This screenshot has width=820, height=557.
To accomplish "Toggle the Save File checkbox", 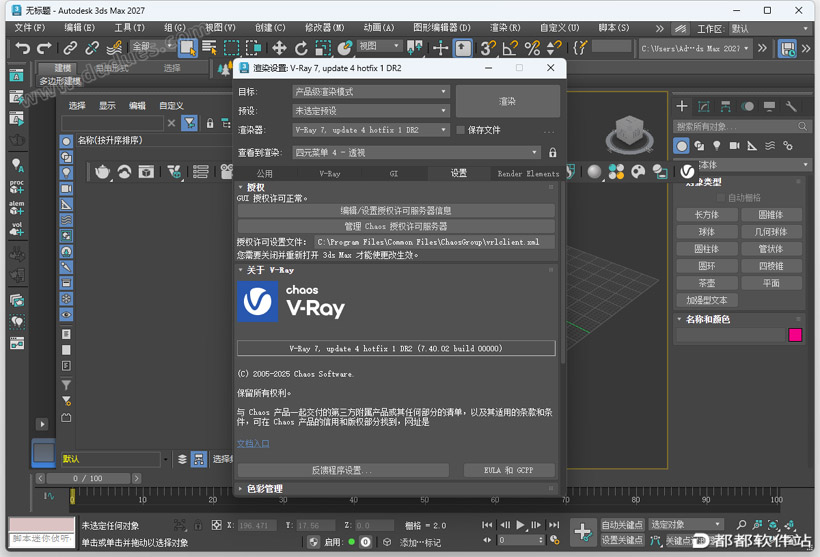I will (460, 130).
